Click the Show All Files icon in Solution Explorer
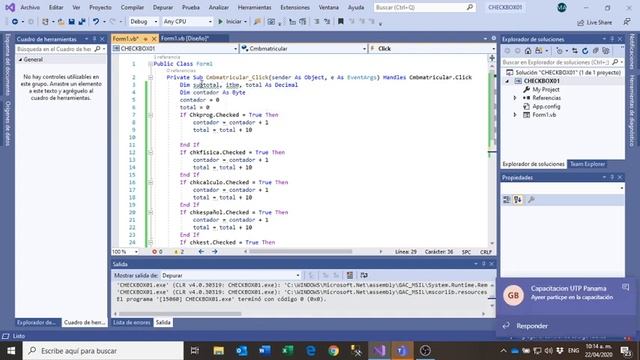This screenshot has width=640, height=360. click(606, 51)
